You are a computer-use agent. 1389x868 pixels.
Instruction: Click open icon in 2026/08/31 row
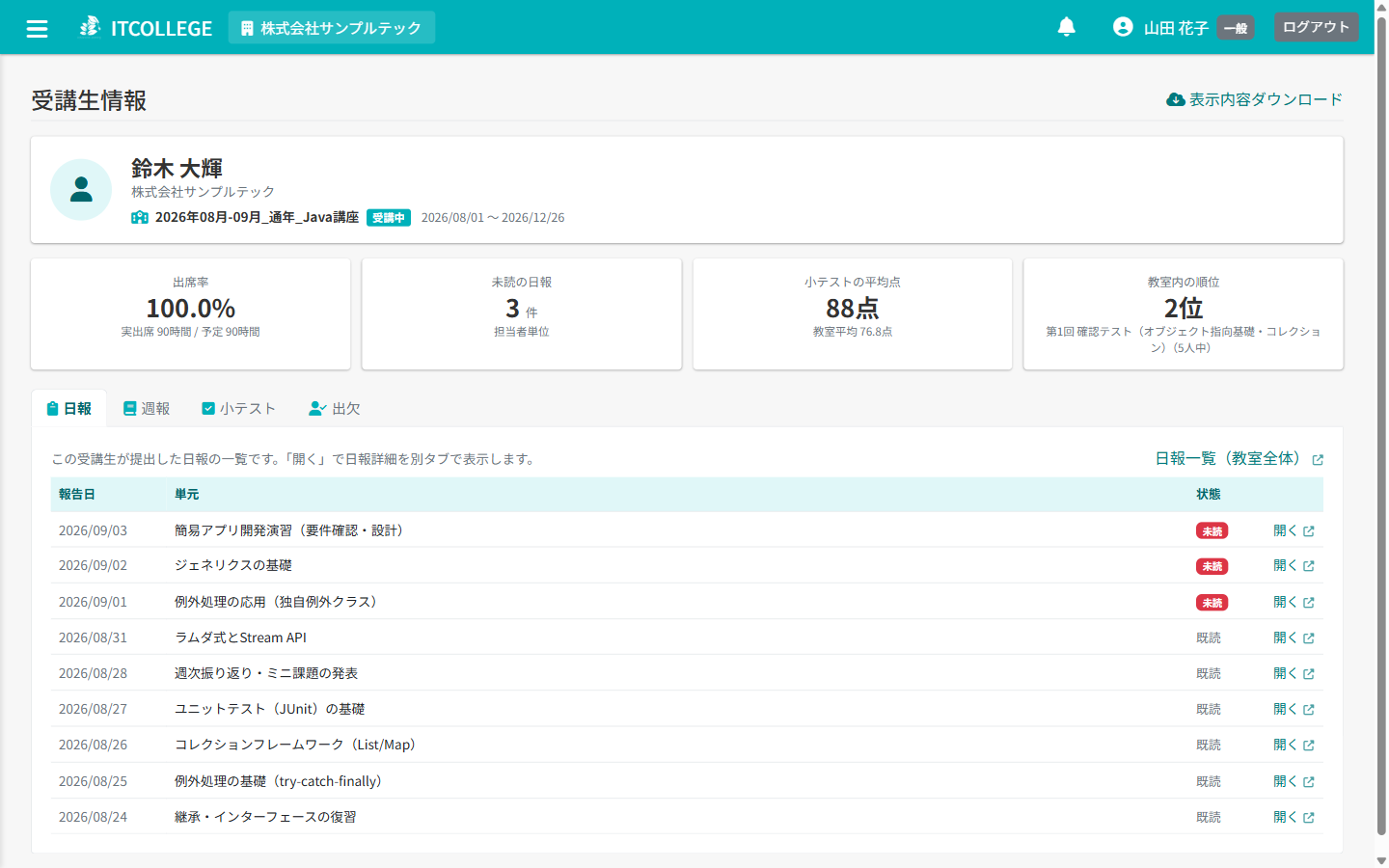pyautogui.click(x=1309, y=638)
